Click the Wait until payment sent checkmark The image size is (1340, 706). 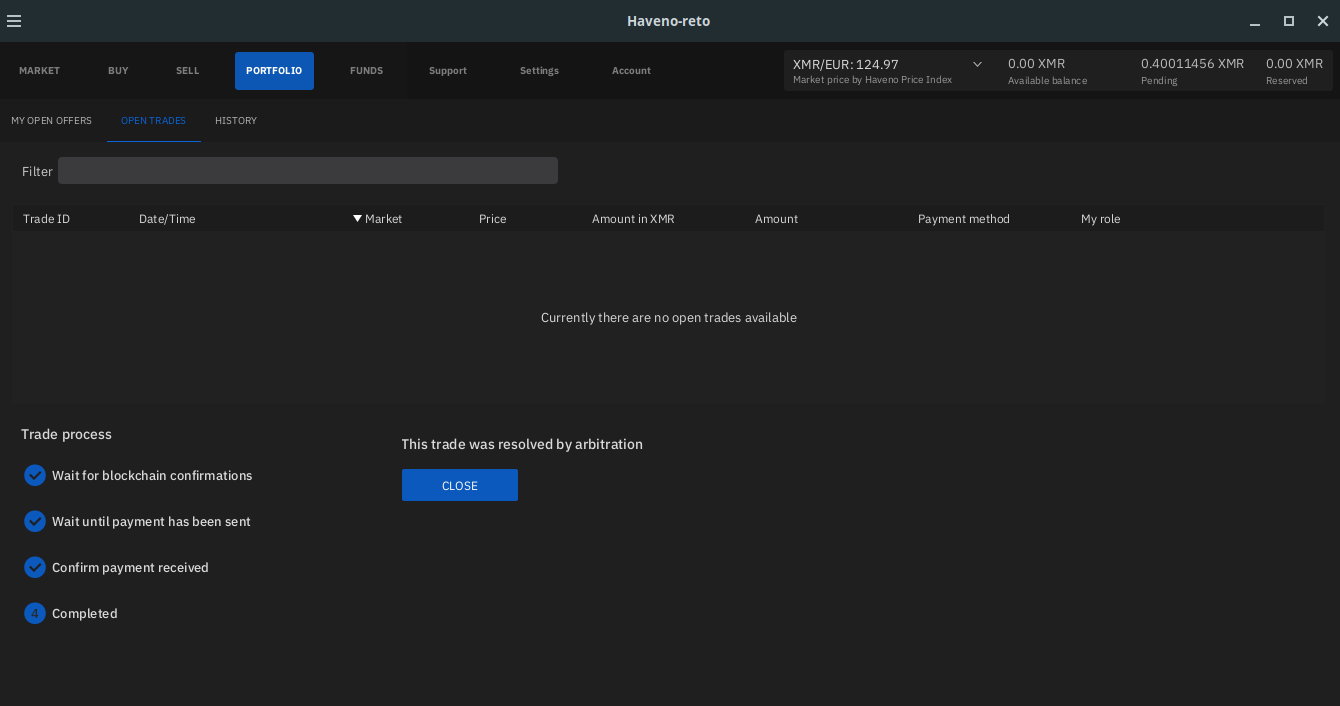(35, 521)
